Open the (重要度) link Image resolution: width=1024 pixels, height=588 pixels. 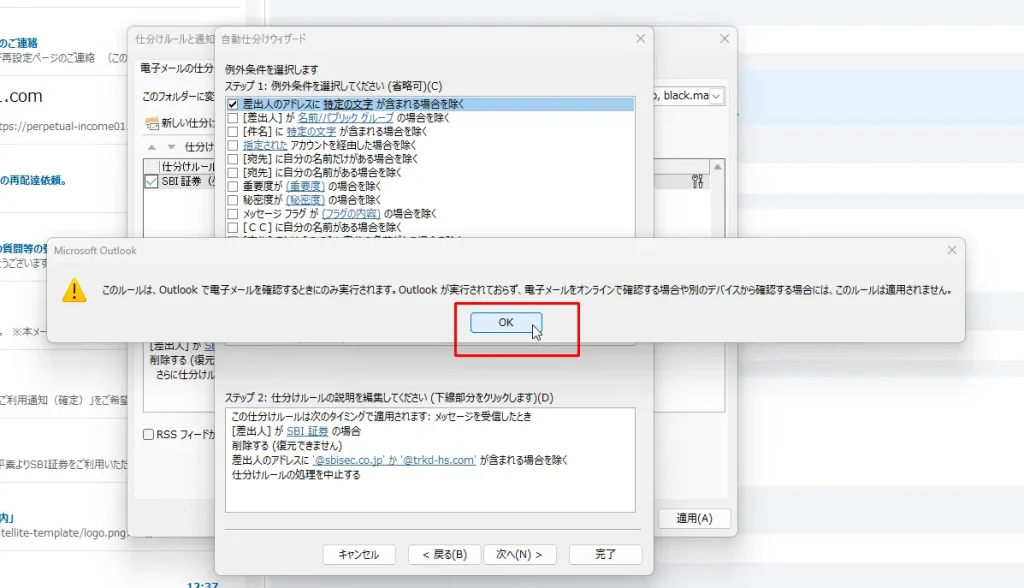pyautogui.click(x=305, y=186)
